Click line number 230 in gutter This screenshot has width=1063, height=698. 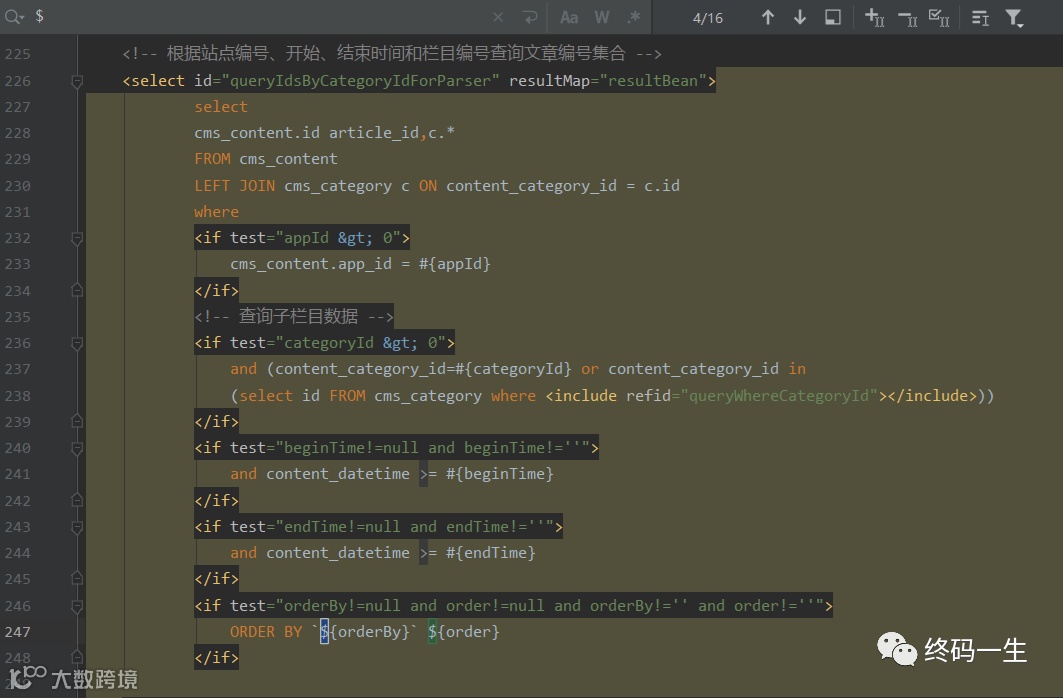[x=18, y=186]
